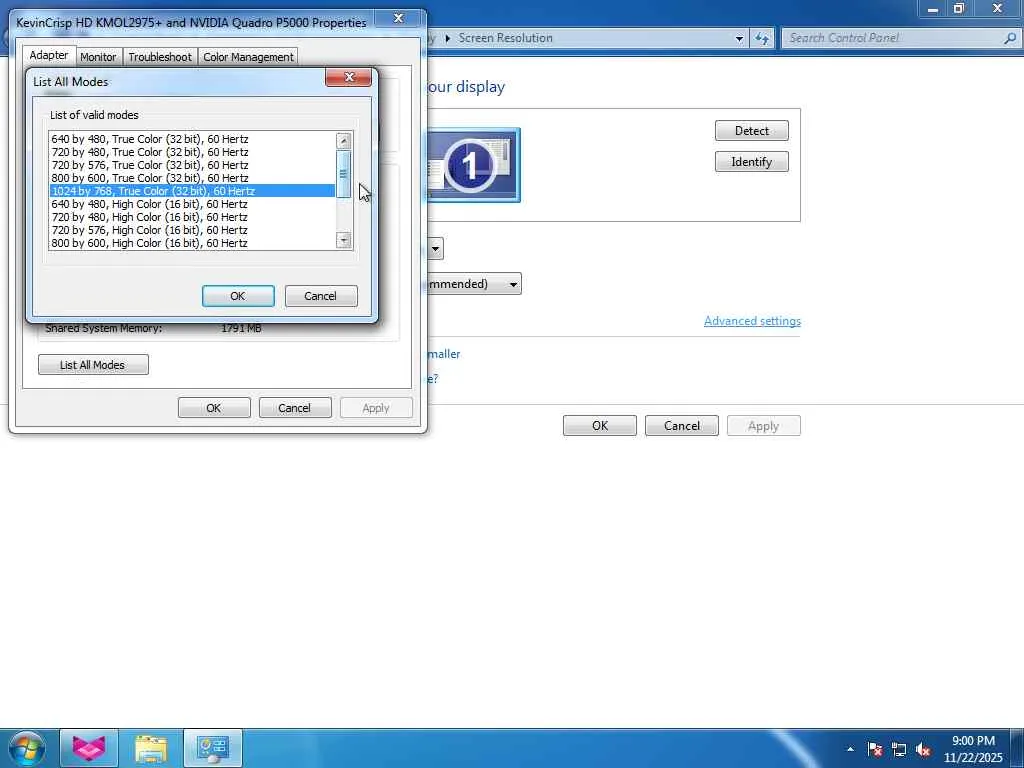Click the modes list scroll up arrow
1024x768 pixels.
coord(344,140)
